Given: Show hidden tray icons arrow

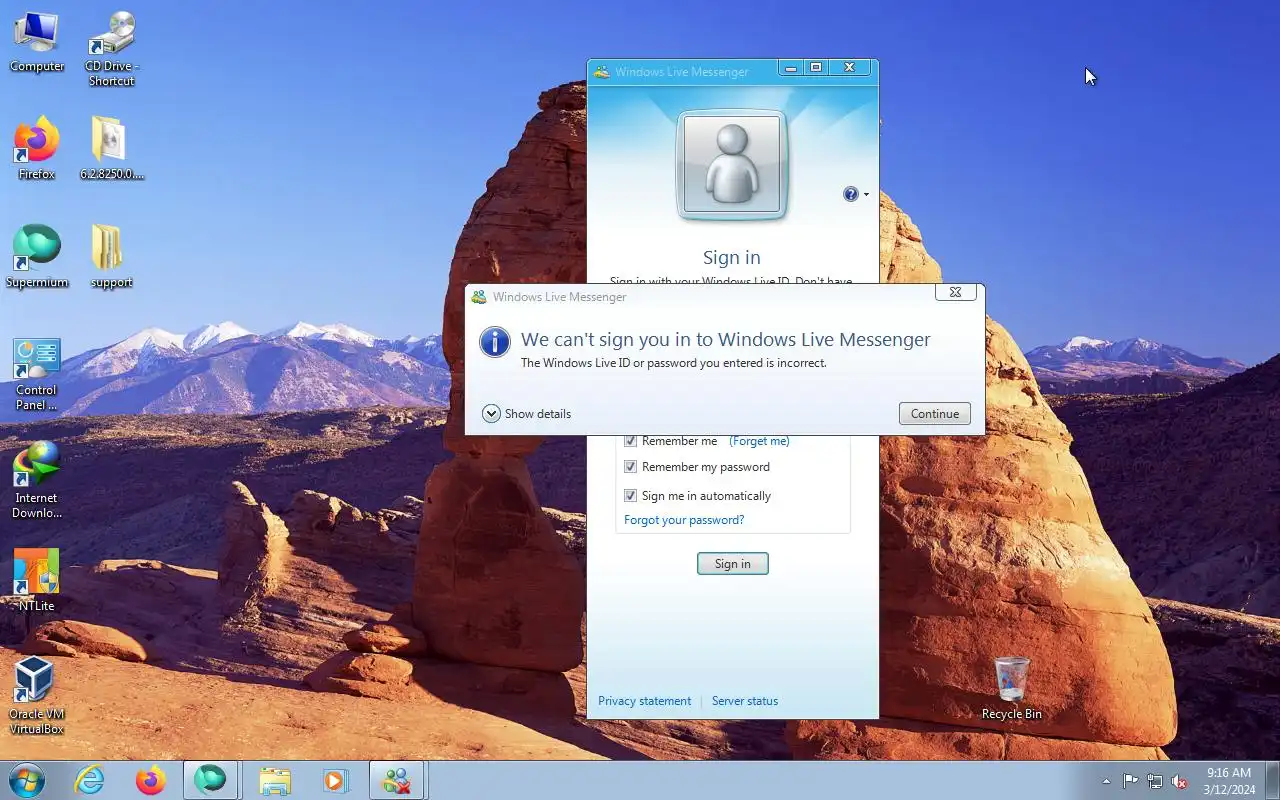Looking at the screenshot, I should pos(1106,781).
